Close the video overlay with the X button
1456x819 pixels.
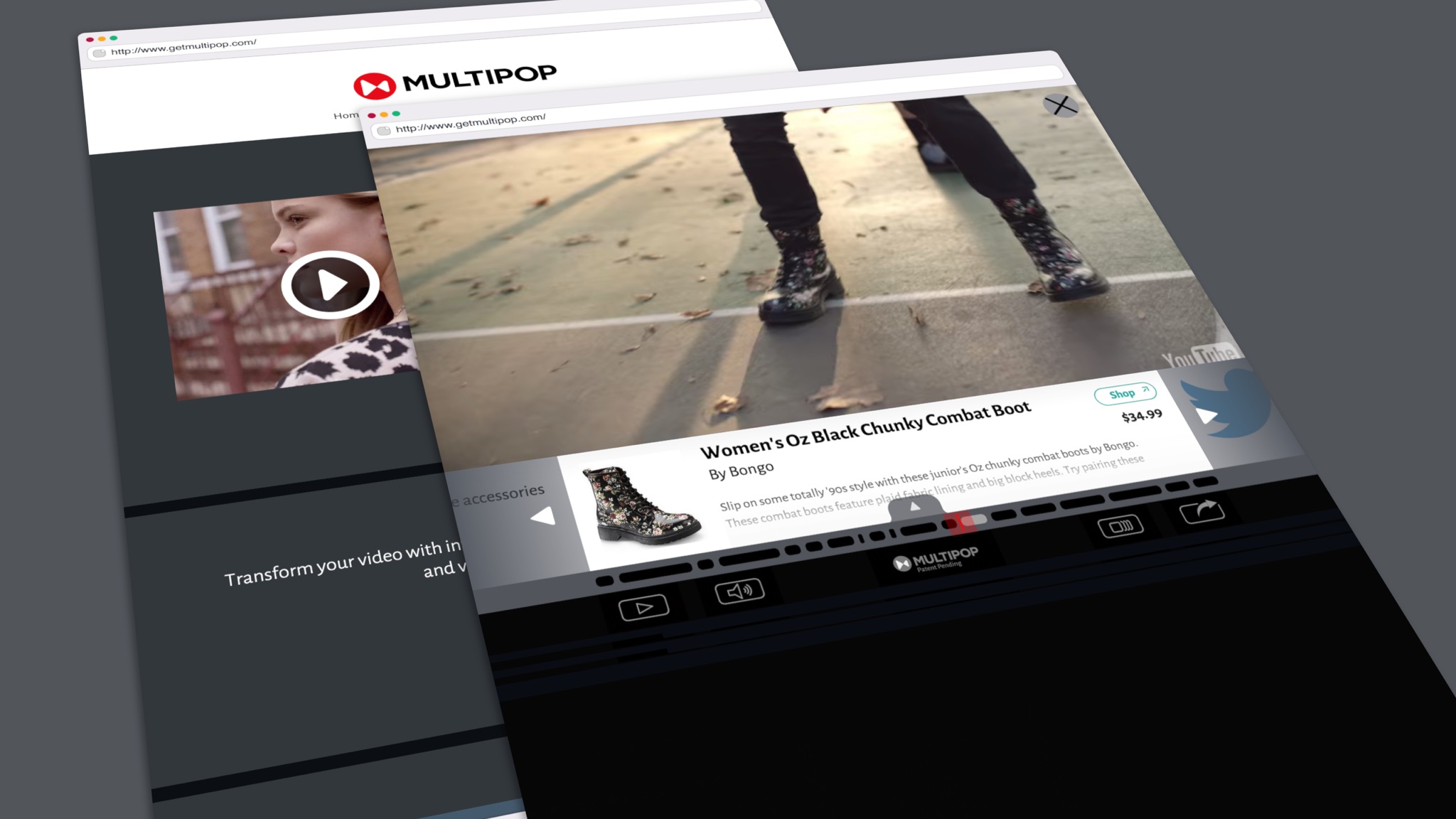click(1061, 106)
